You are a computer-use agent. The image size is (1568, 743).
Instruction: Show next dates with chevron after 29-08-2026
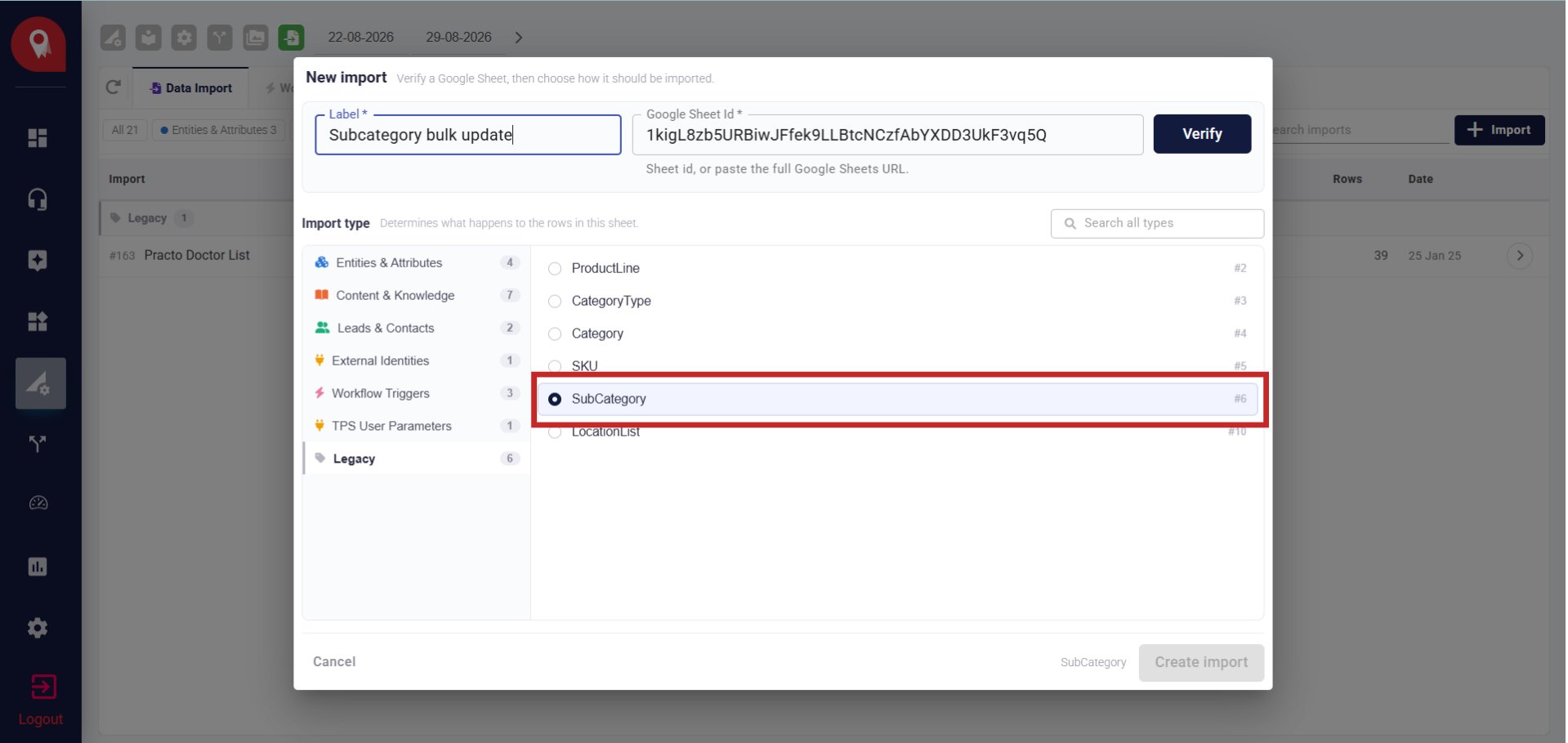click(x=518, y=38)
